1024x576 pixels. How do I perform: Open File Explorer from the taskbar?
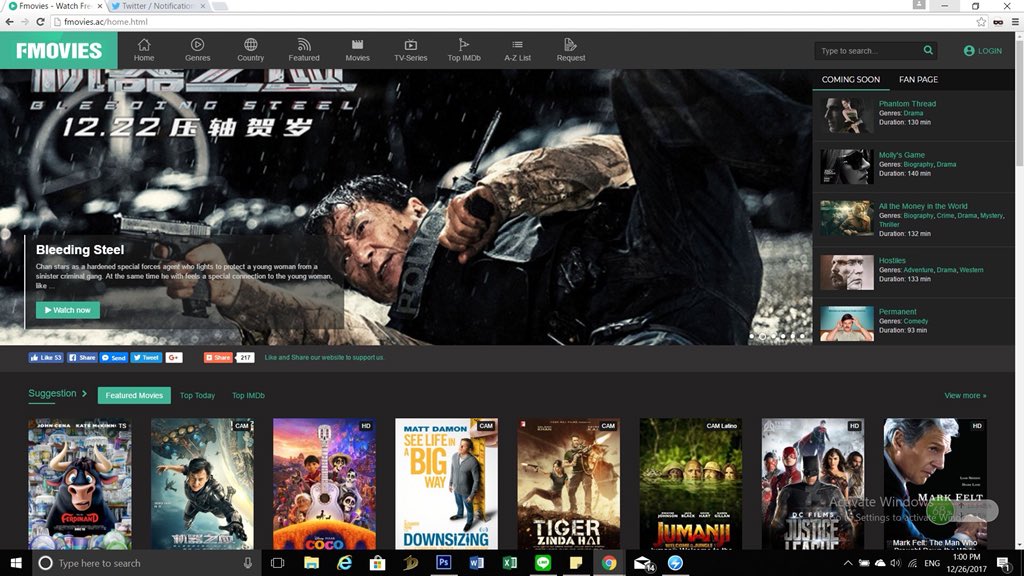coord(312,562)
